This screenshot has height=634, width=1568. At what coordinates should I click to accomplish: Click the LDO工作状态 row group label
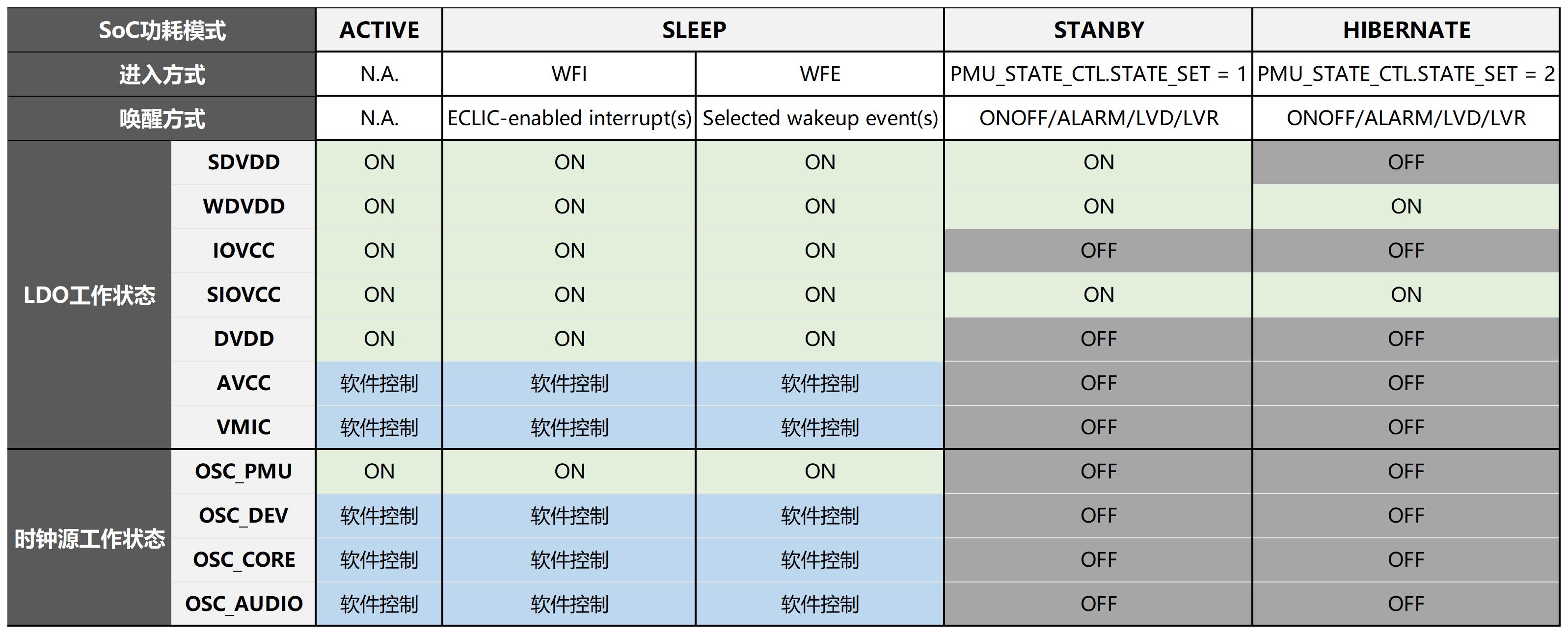(89, 295)
